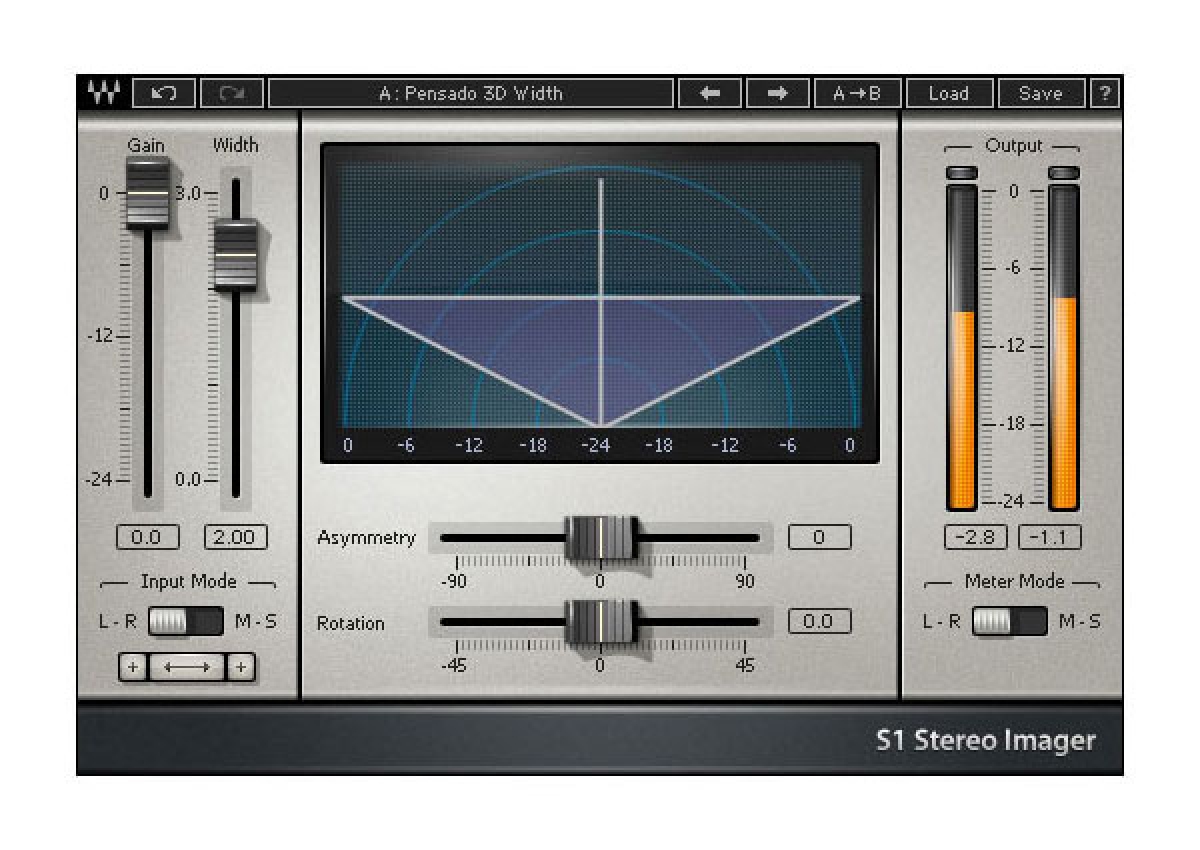The width and height of the screenshot is (1200, 850).
Task: Copy setup A to B
Action: click(x=857, y=93)
